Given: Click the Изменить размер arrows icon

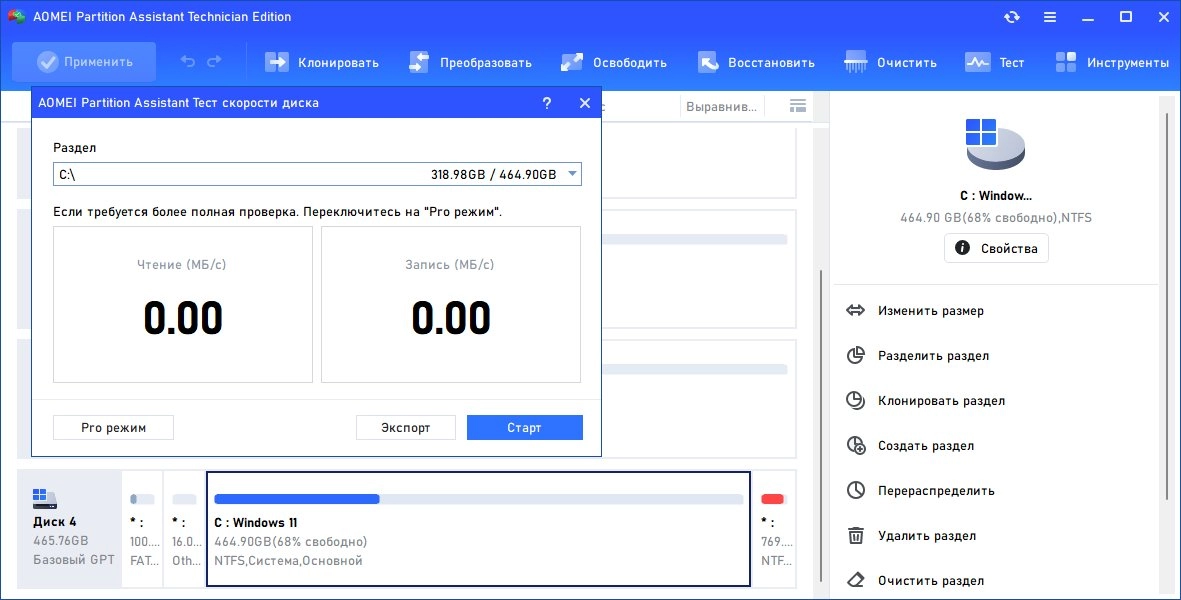Looking at the screenshot, I should click(856, 310).
